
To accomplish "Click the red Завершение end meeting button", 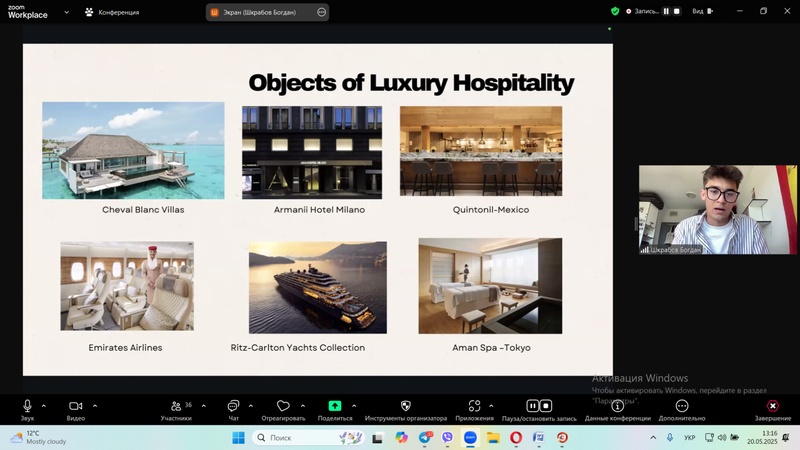I will (x=772, y=410).
